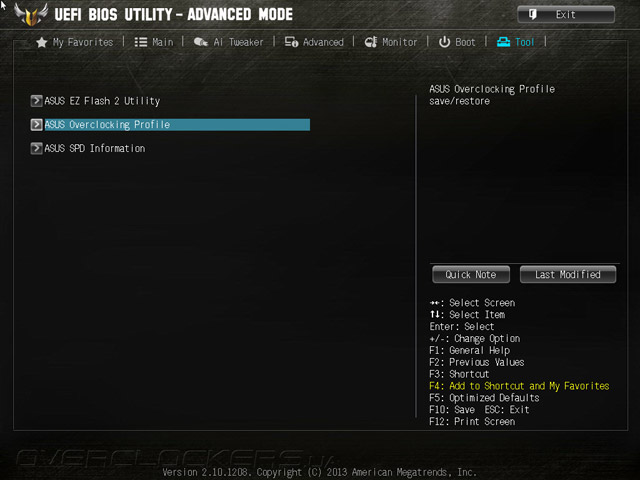Screen dimensions: 640x480
Task: Expand ASUS SPD Information arrow
Action: click(x=36, y=148)
